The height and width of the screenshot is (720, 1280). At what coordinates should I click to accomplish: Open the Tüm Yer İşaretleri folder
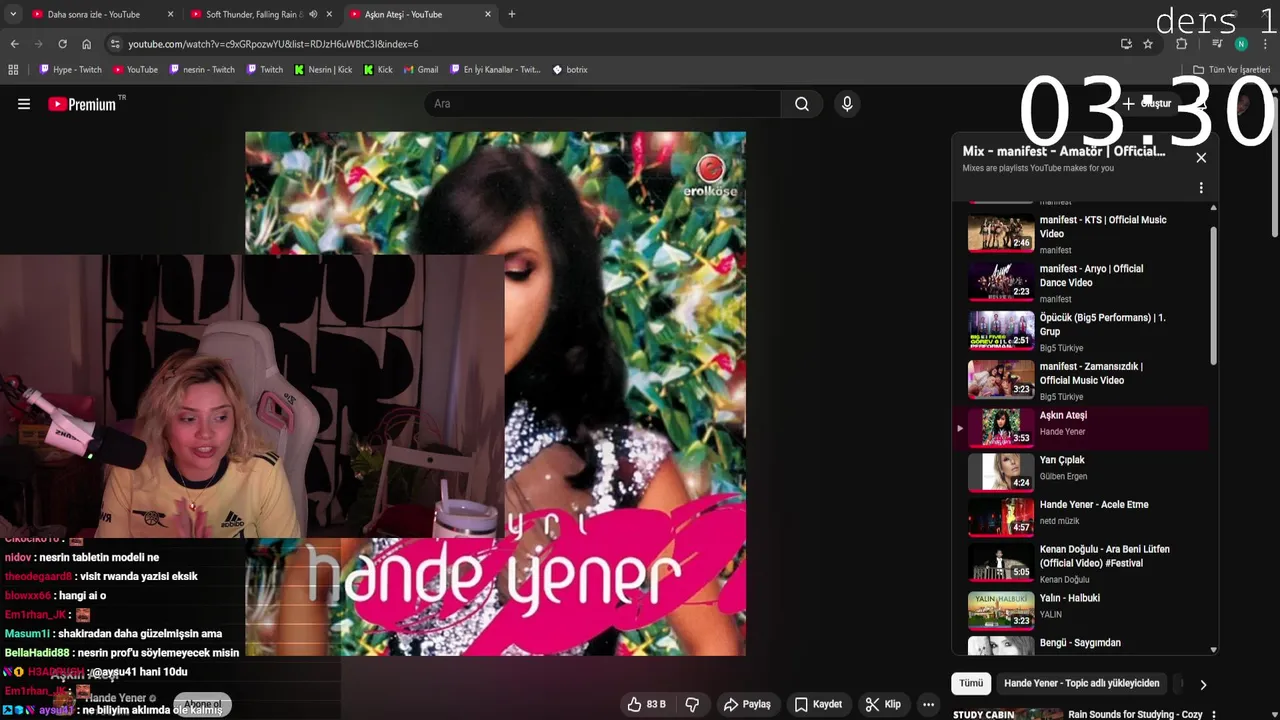pos(1231,70)
